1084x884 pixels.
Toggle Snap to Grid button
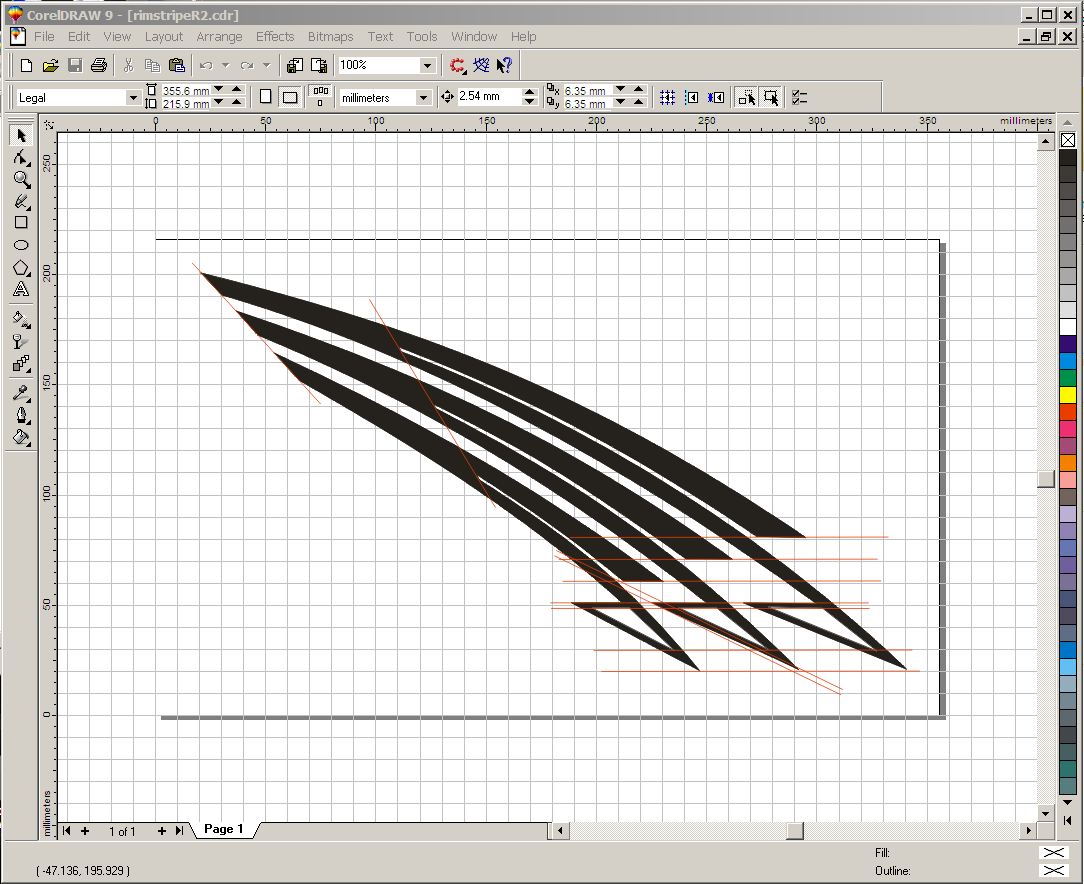[667, 97]
